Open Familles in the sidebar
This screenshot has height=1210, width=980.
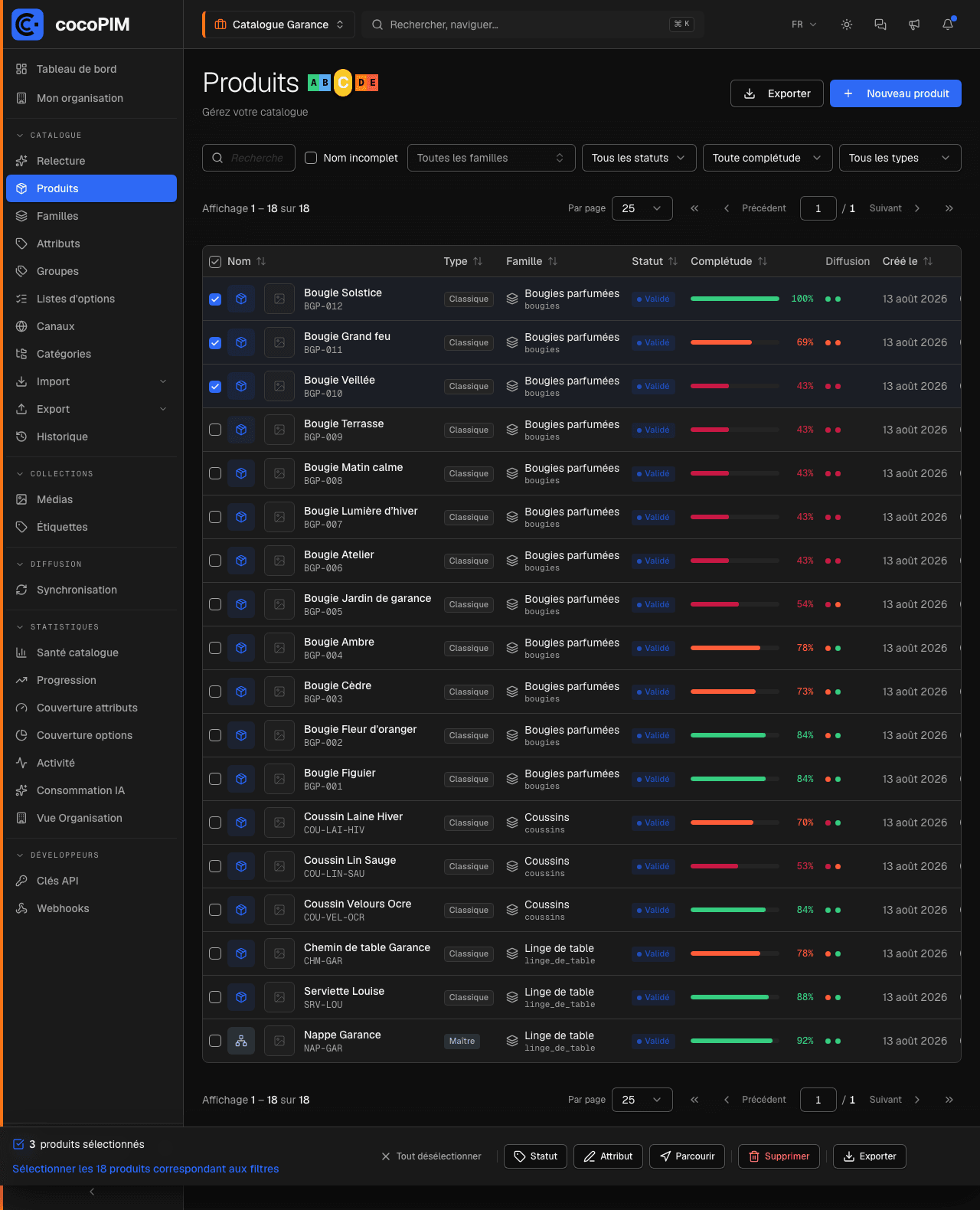coord(91,216)
